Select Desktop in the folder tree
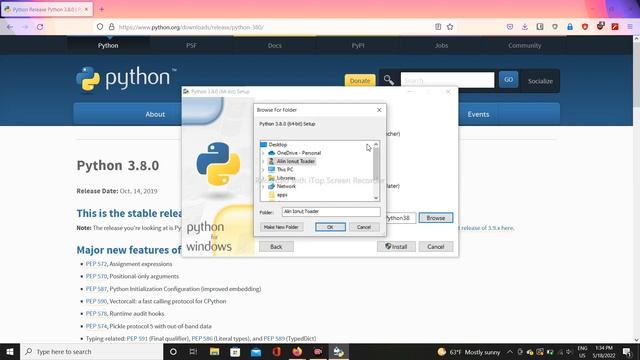Screen dimensions: 640x360 pos(278,144)
